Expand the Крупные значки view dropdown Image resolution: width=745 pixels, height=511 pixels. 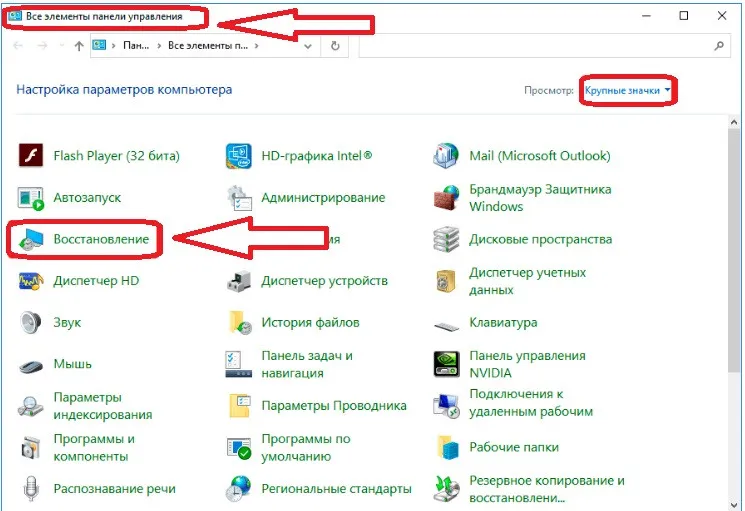pos(627,90)
